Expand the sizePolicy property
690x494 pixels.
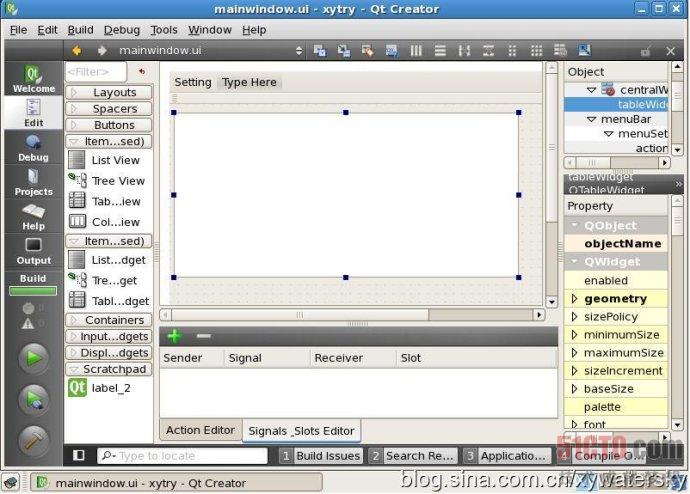click(x=574, y=317)
